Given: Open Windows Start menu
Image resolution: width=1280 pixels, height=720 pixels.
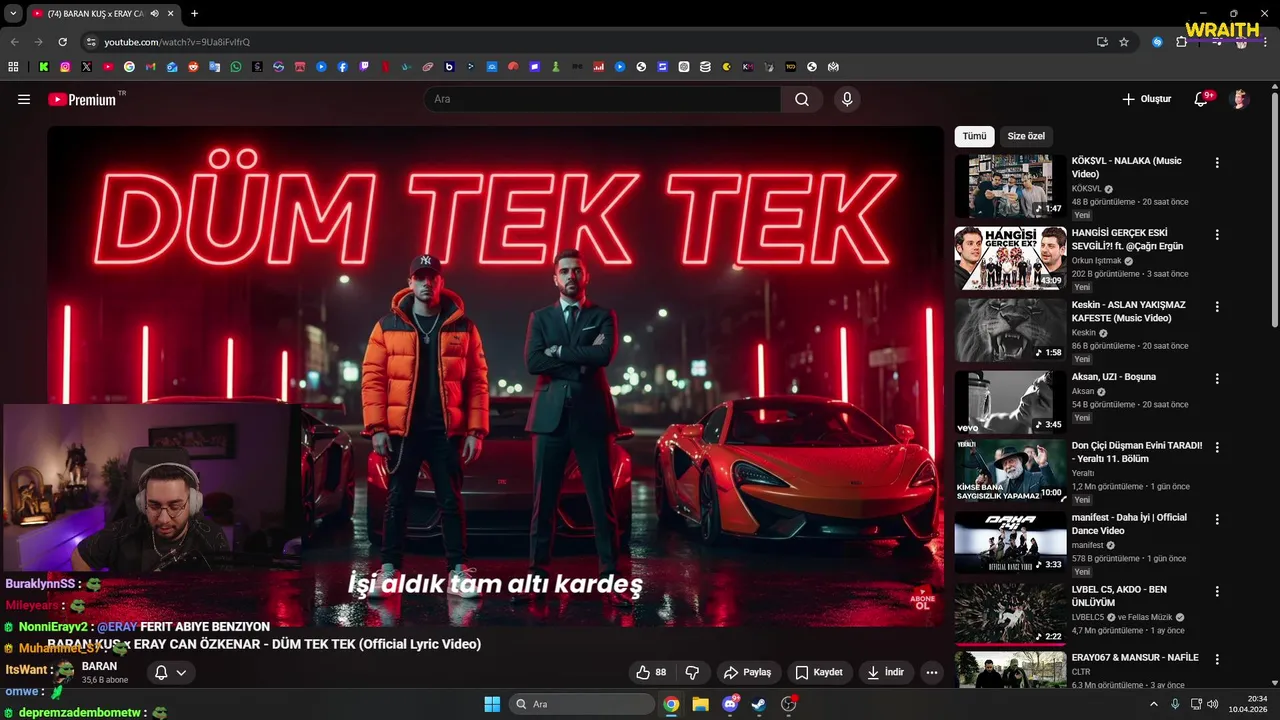Looking at the screenshot, I should pos(492,704).
